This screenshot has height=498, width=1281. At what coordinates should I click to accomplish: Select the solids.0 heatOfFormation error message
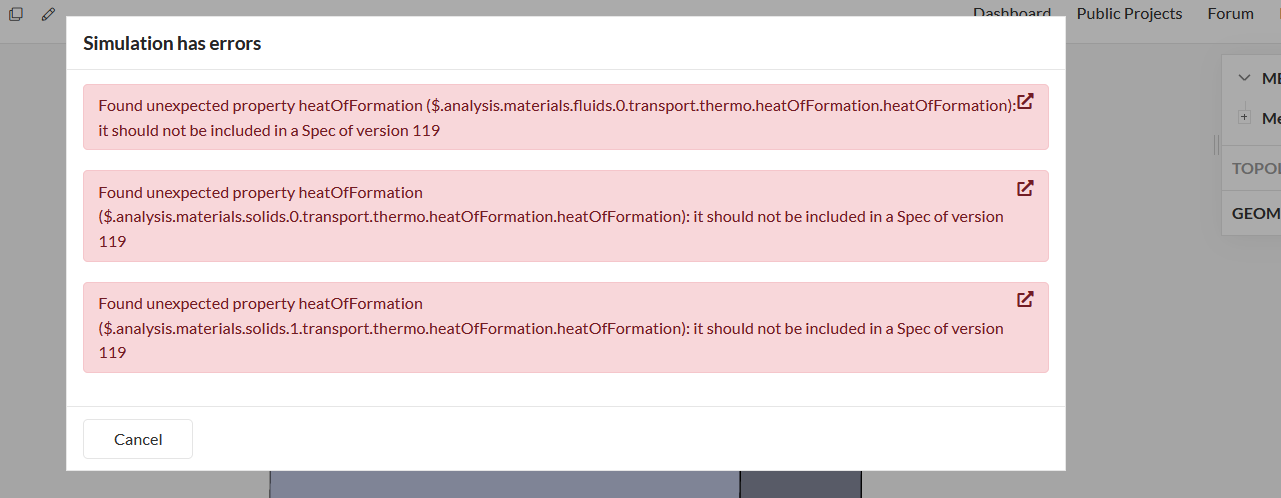551,216
